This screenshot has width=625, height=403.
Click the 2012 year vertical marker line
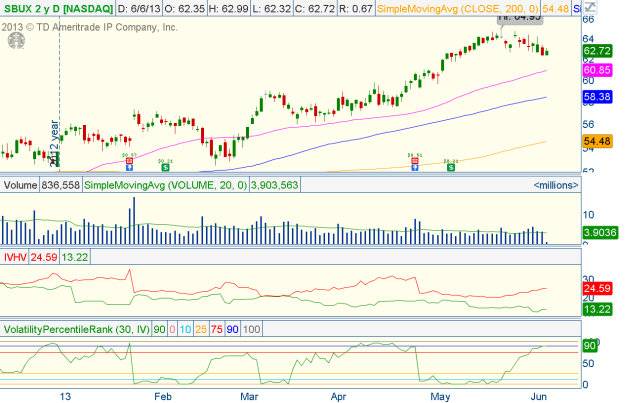(x=60, y=120)
